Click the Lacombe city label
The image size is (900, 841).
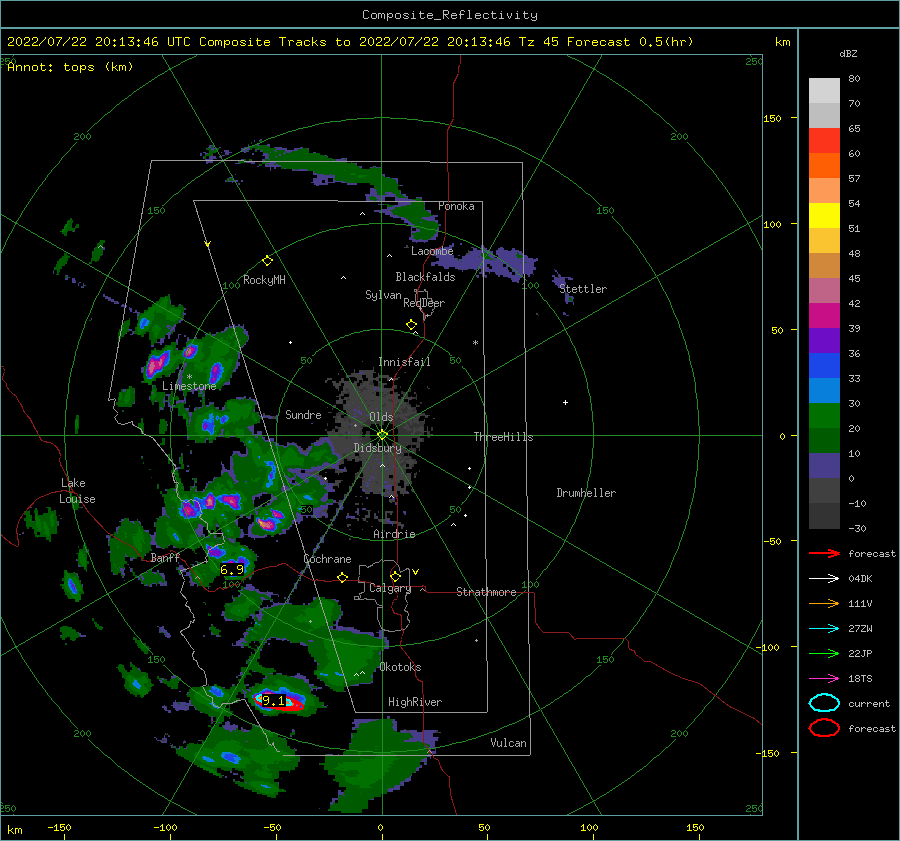click(x=432, y=251)
